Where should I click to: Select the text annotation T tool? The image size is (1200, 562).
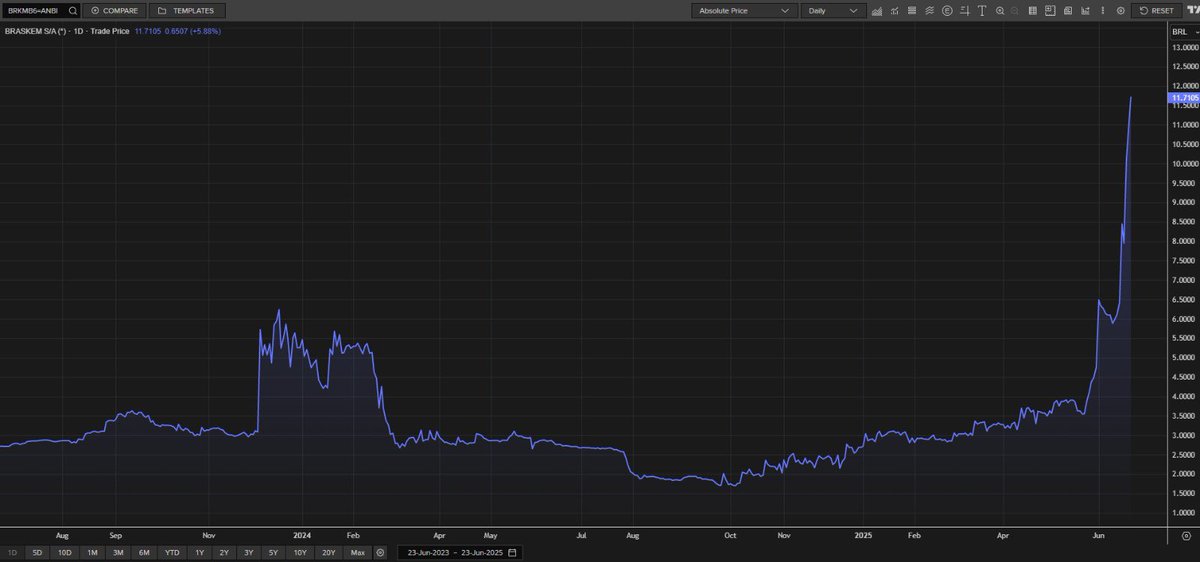click(x=982, y=11)
